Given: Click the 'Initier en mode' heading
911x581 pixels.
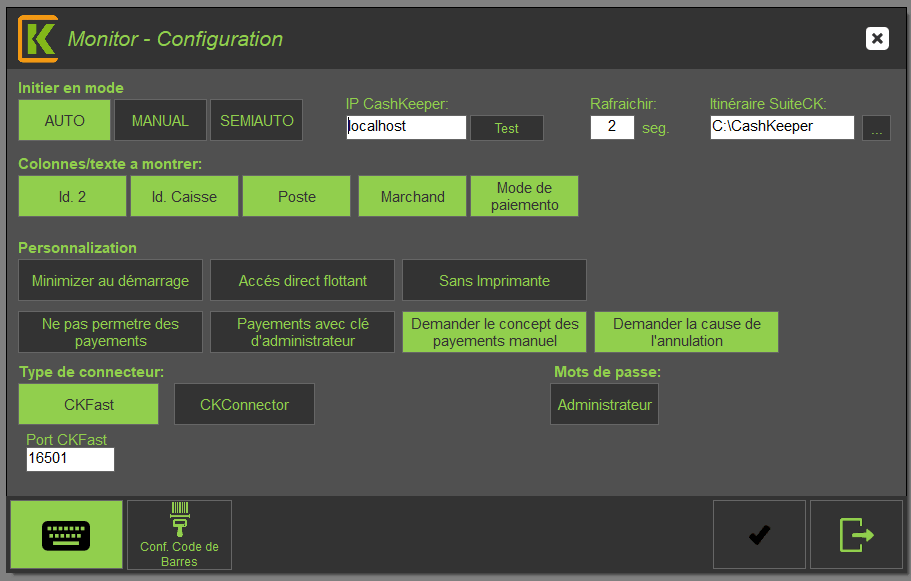Looking at the screenshot, I should point(71,88).
